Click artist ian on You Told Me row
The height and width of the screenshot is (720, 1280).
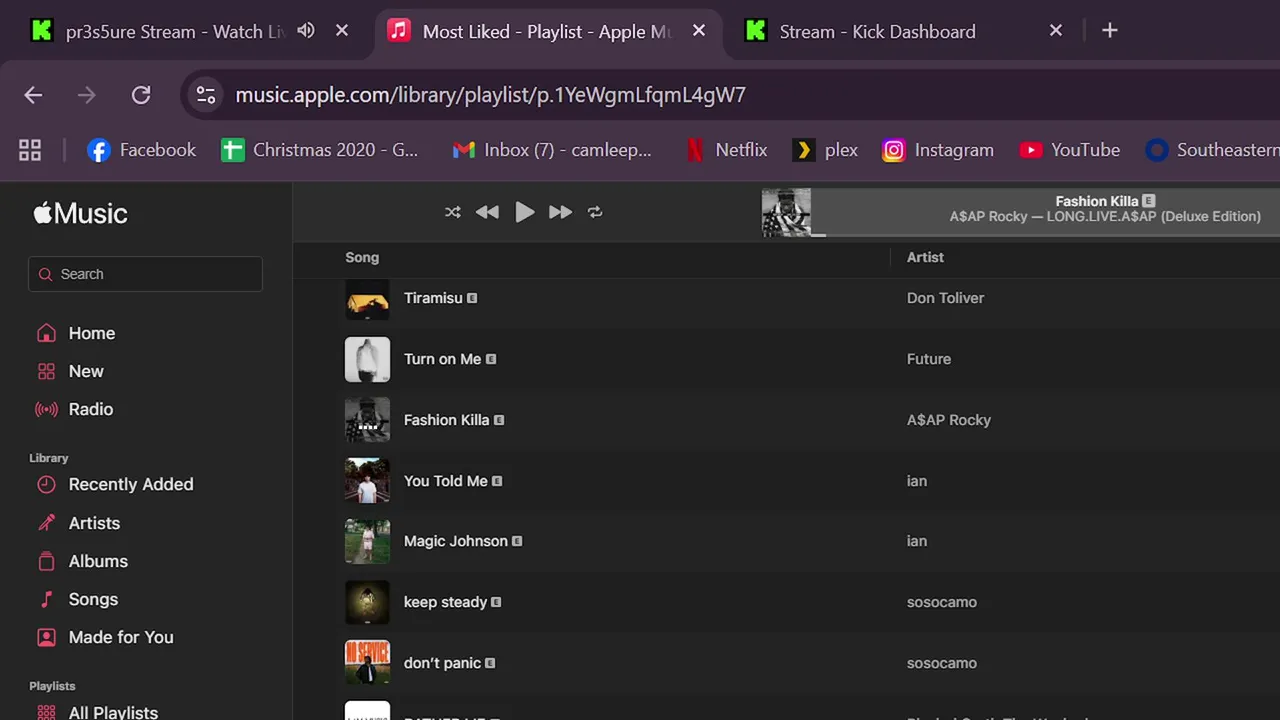pyautogui.click(x=917, y=481)
